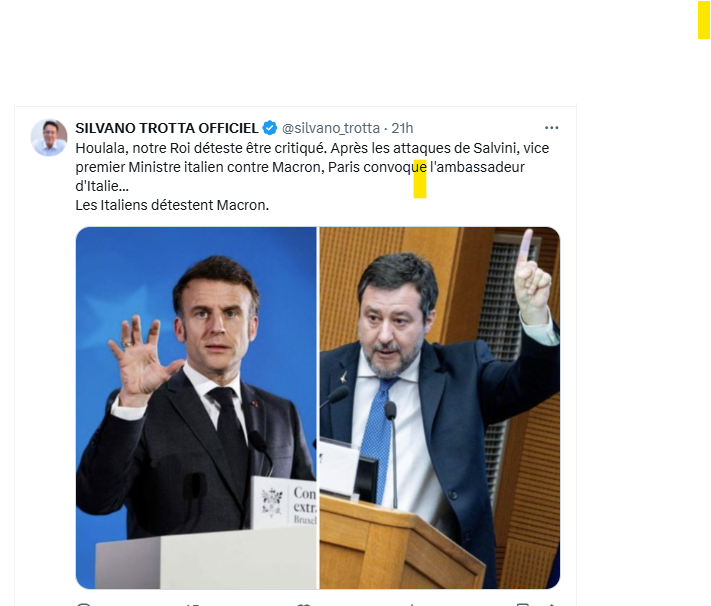Open the Macron photo on the left
Image resolution: width=711 pixels, height=606 pixels.
pyautogui.click(x=196, y=408)
